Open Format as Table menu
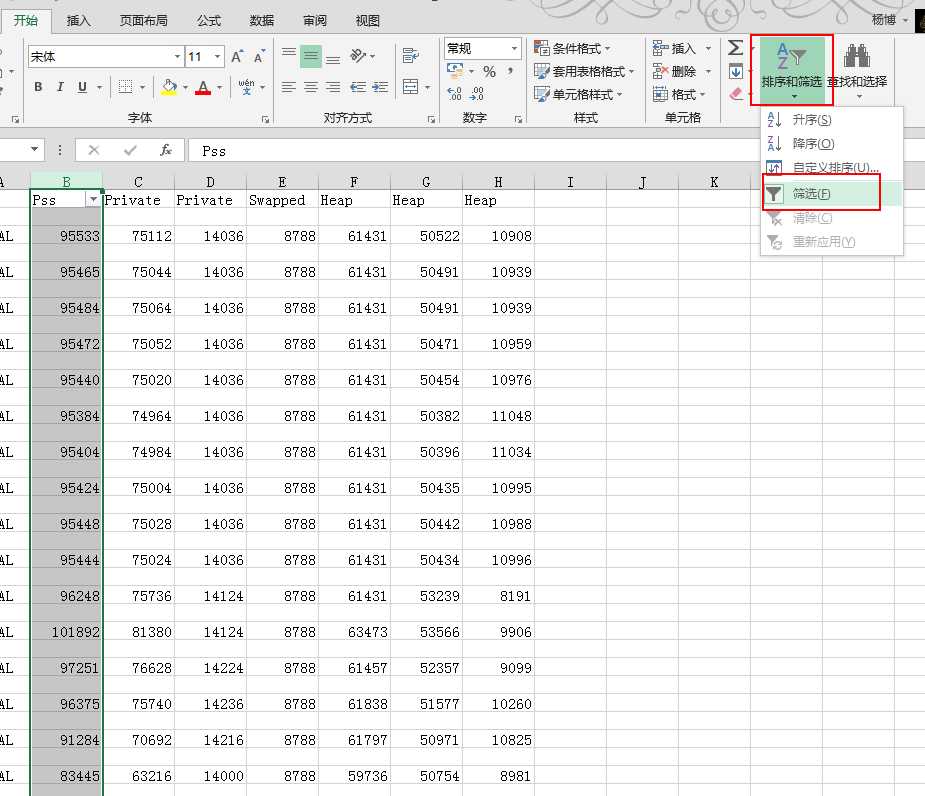 pos(583,71)
